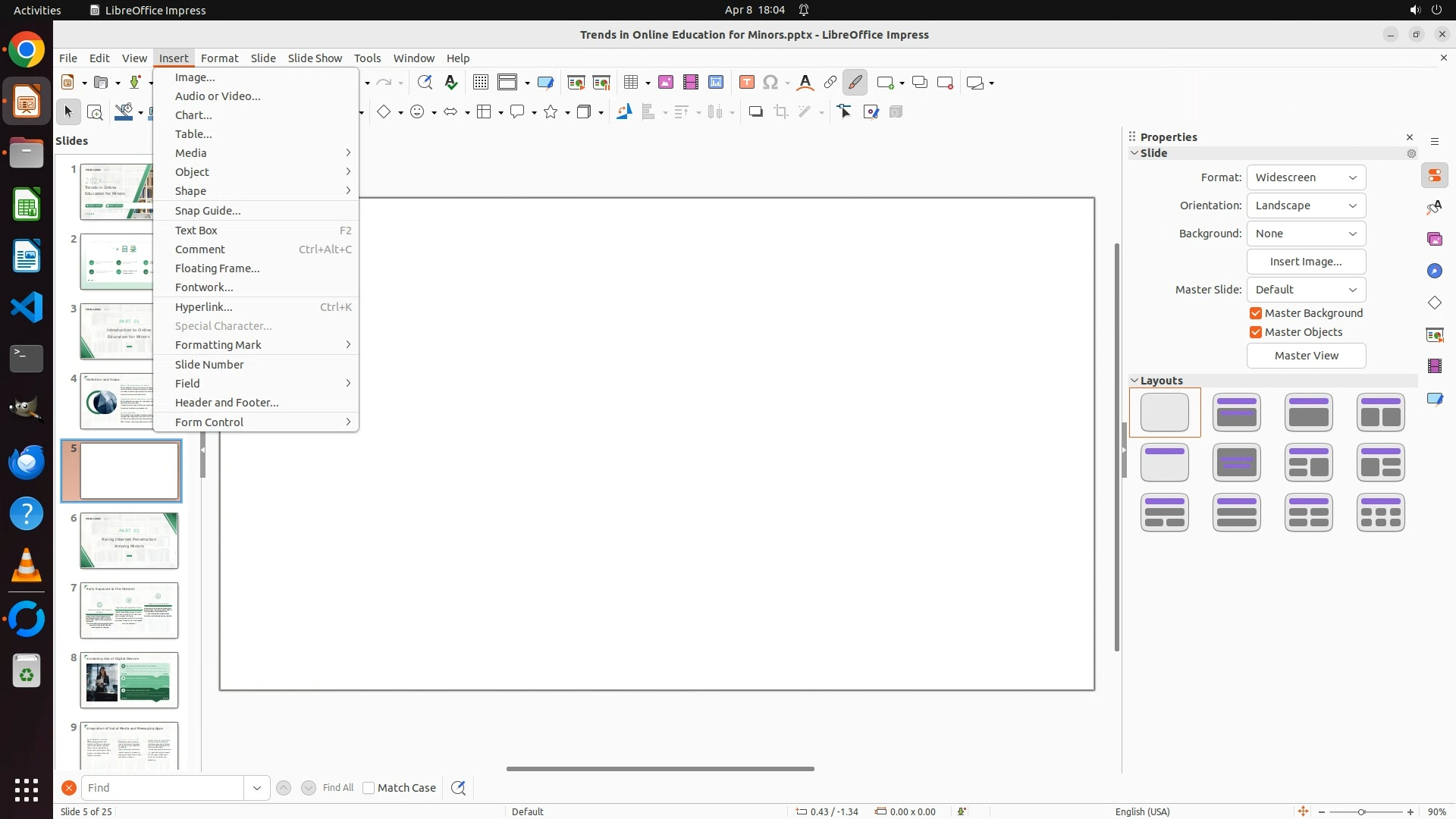The width and height of the screenshot is (1456, 819).
Task: Click the Display Grid toolbar icon
Action: pyautogui.click(x=480, y=83)
